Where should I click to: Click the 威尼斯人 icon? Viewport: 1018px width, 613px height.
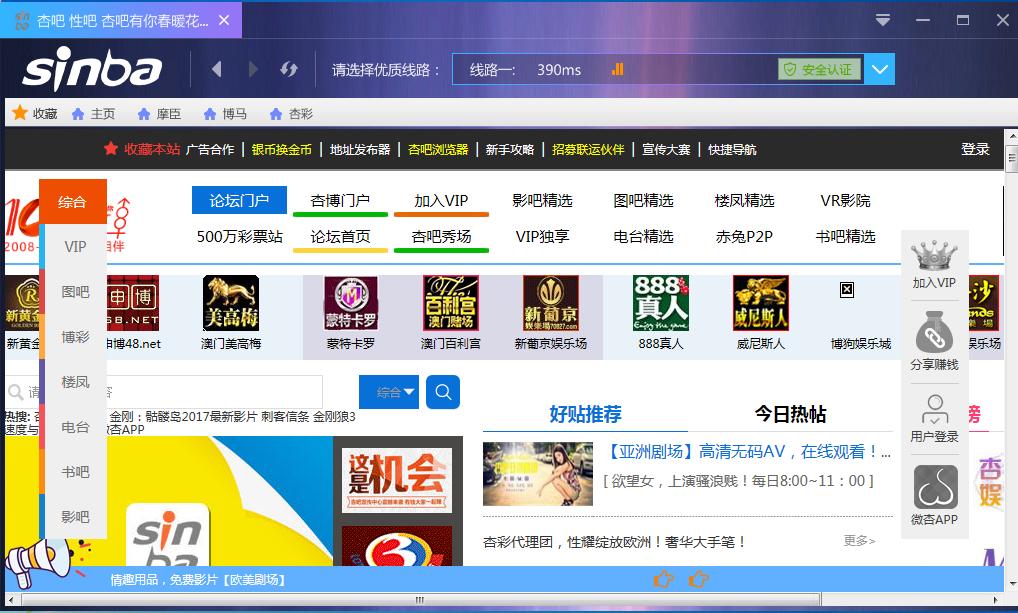[761, 303]
